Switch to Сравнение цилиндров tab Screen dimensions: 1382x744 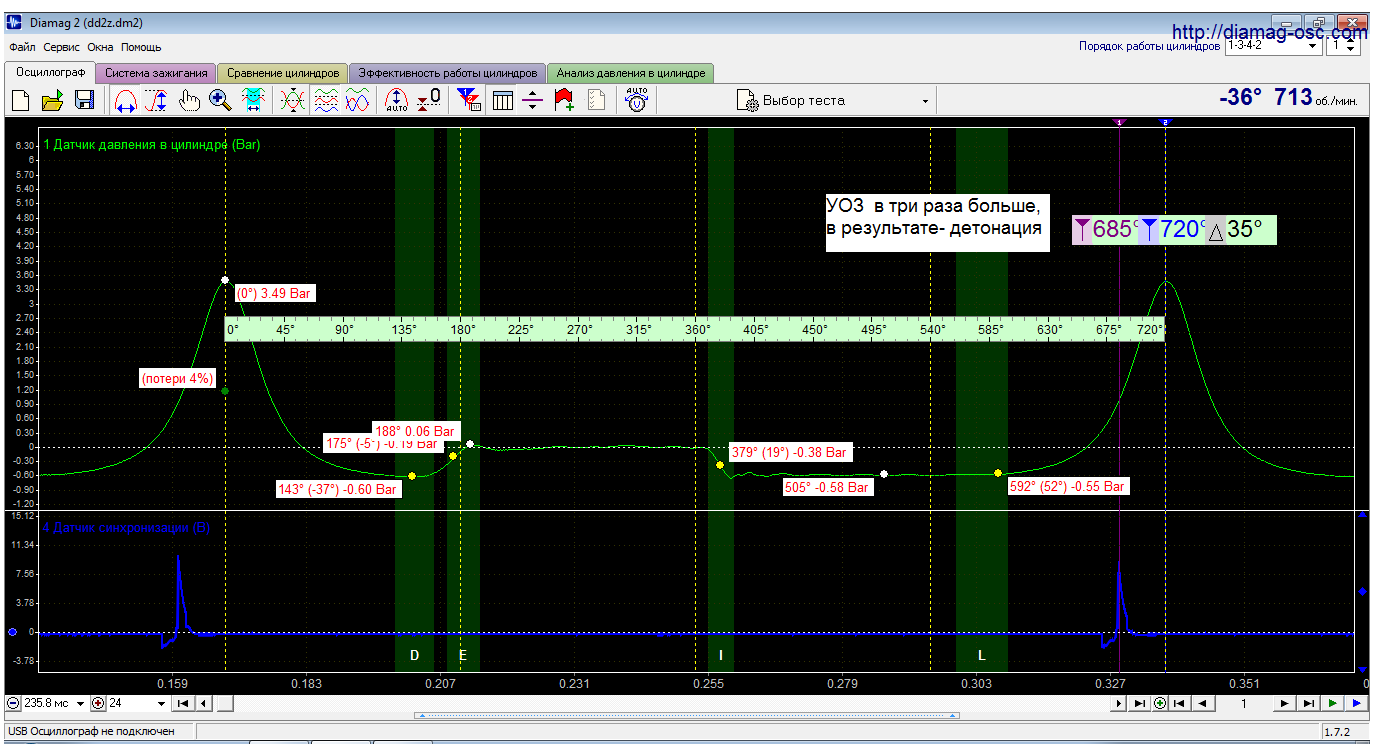283,73
